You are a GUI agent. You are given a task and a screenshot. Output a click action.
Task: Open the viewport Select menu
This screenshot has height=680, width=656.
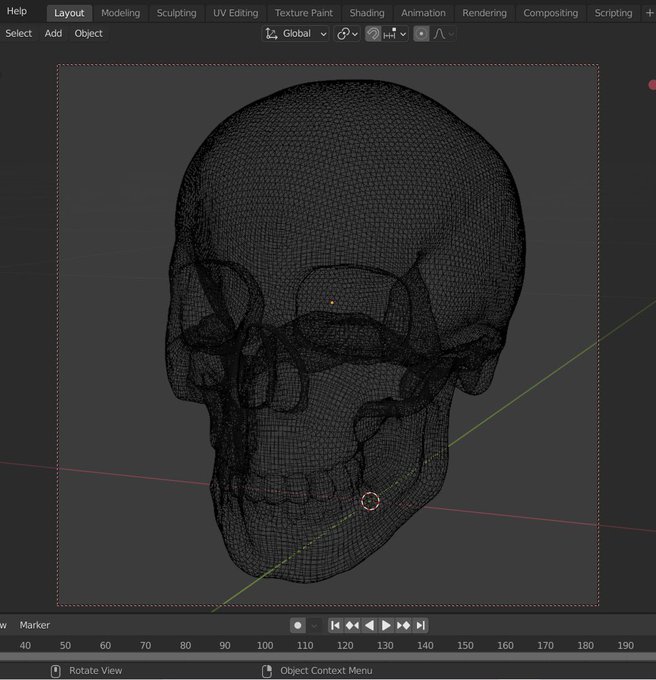click(19, 33)
